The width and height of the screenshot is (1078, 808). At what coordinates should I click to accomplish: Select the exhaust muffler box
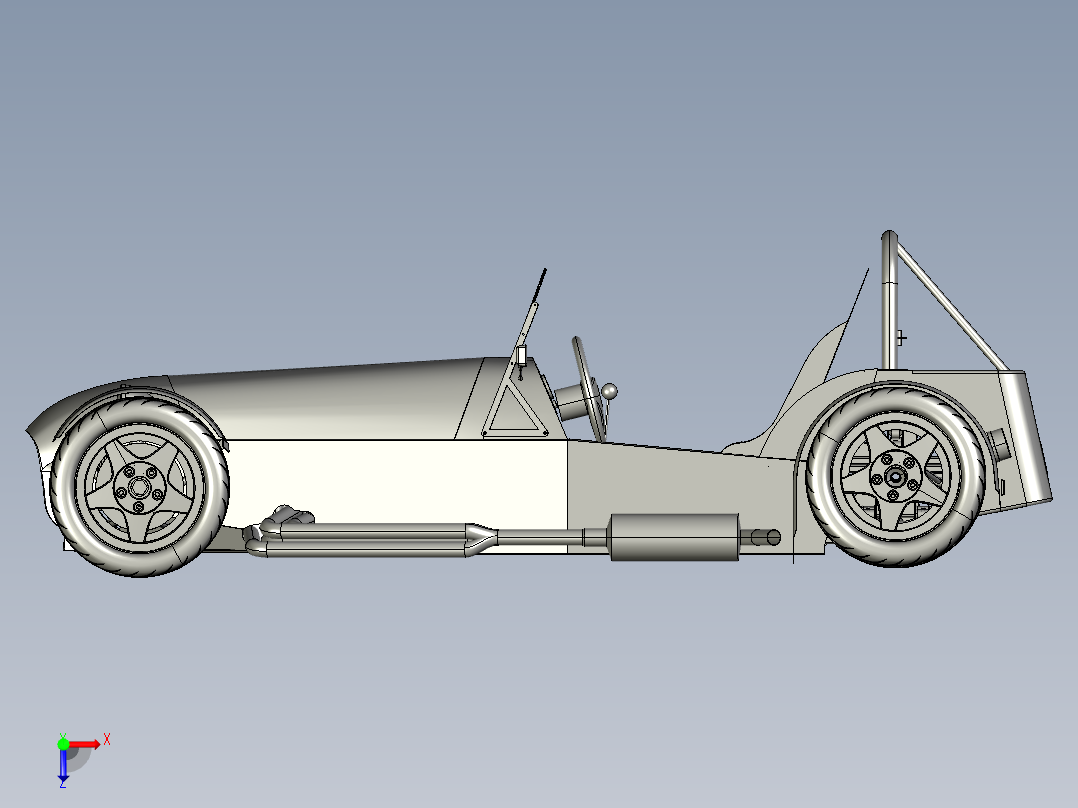point(674,537)
